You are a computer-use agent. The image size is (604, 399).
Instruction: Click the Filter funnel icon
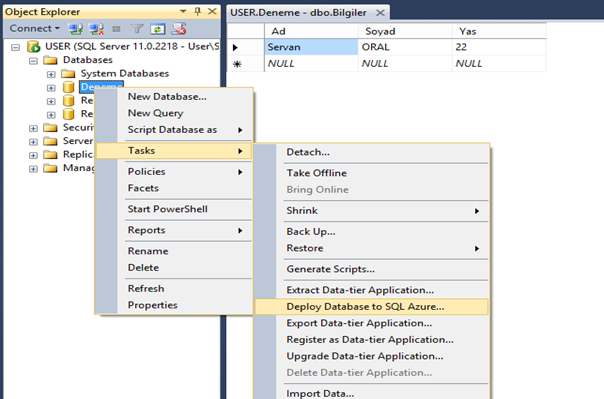tap(137, 28)
